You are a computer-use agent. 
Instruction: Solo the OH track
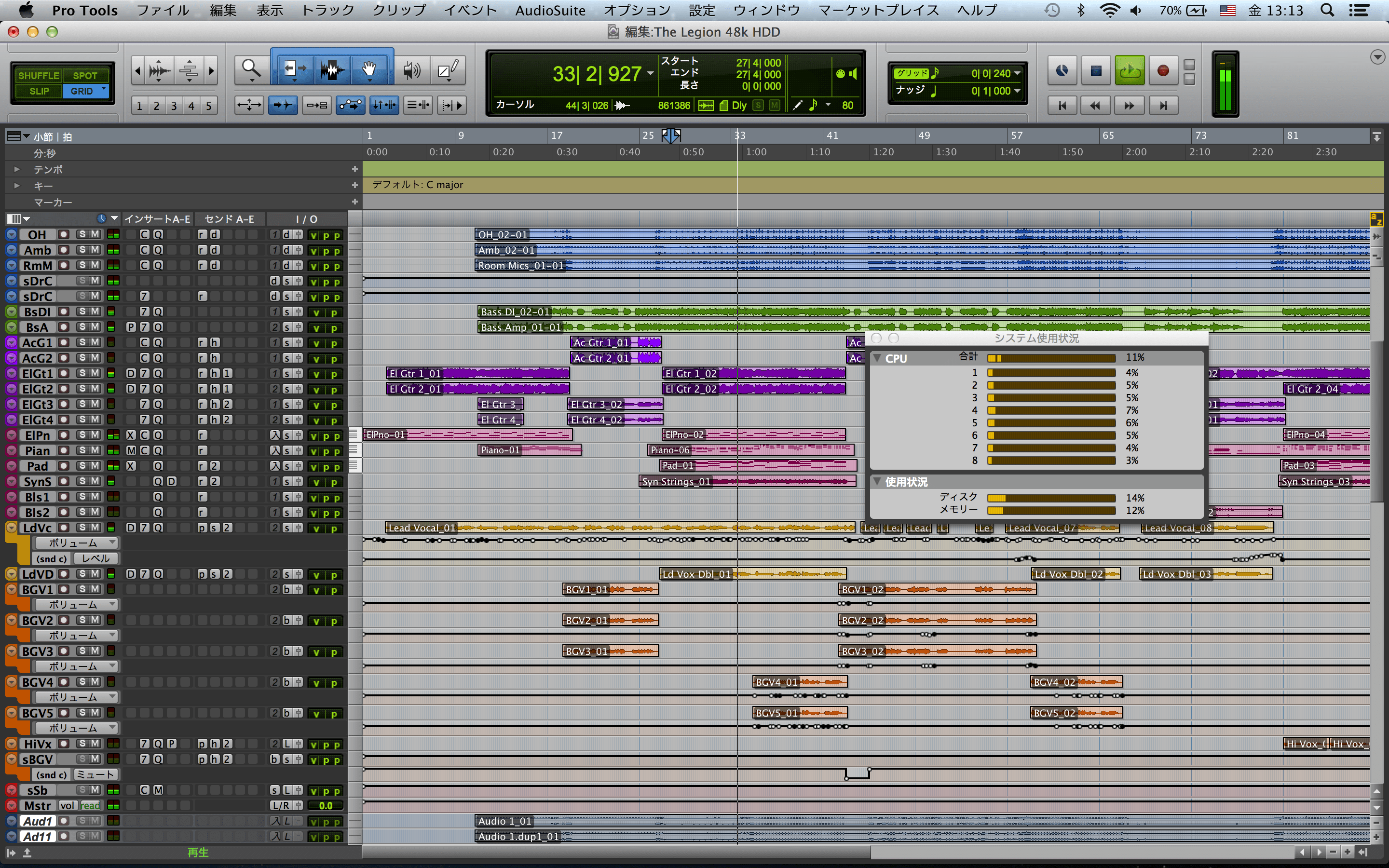point(82,234)
